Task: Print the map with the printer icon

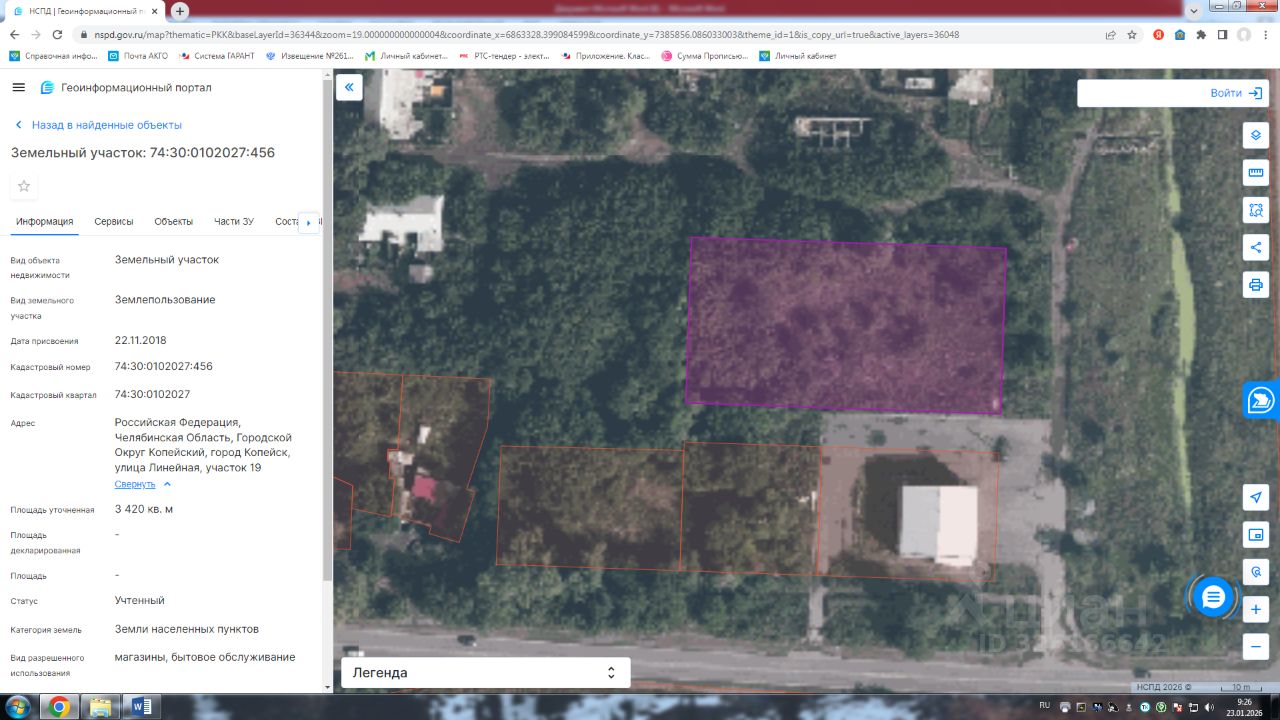Action: [x=1256, y=285]
